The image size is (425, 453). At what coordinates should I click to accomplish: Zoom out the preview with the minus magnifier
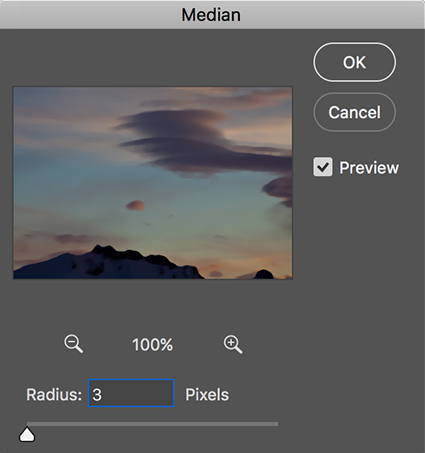[x=73, y=344]
